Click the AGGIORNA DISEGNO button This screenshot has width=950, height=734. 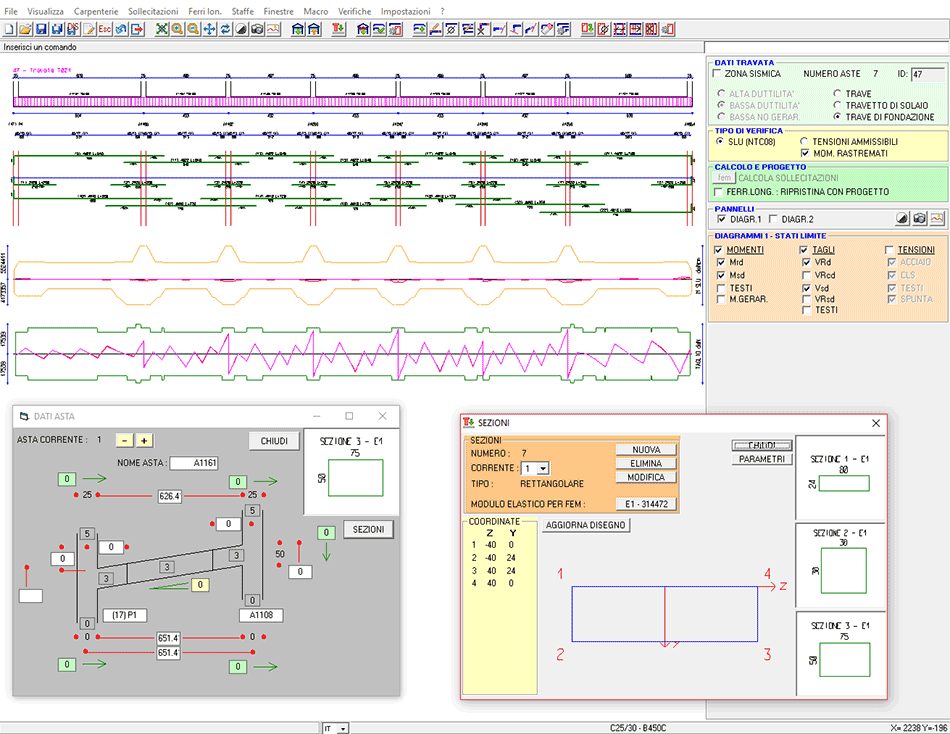coord(585,525)
